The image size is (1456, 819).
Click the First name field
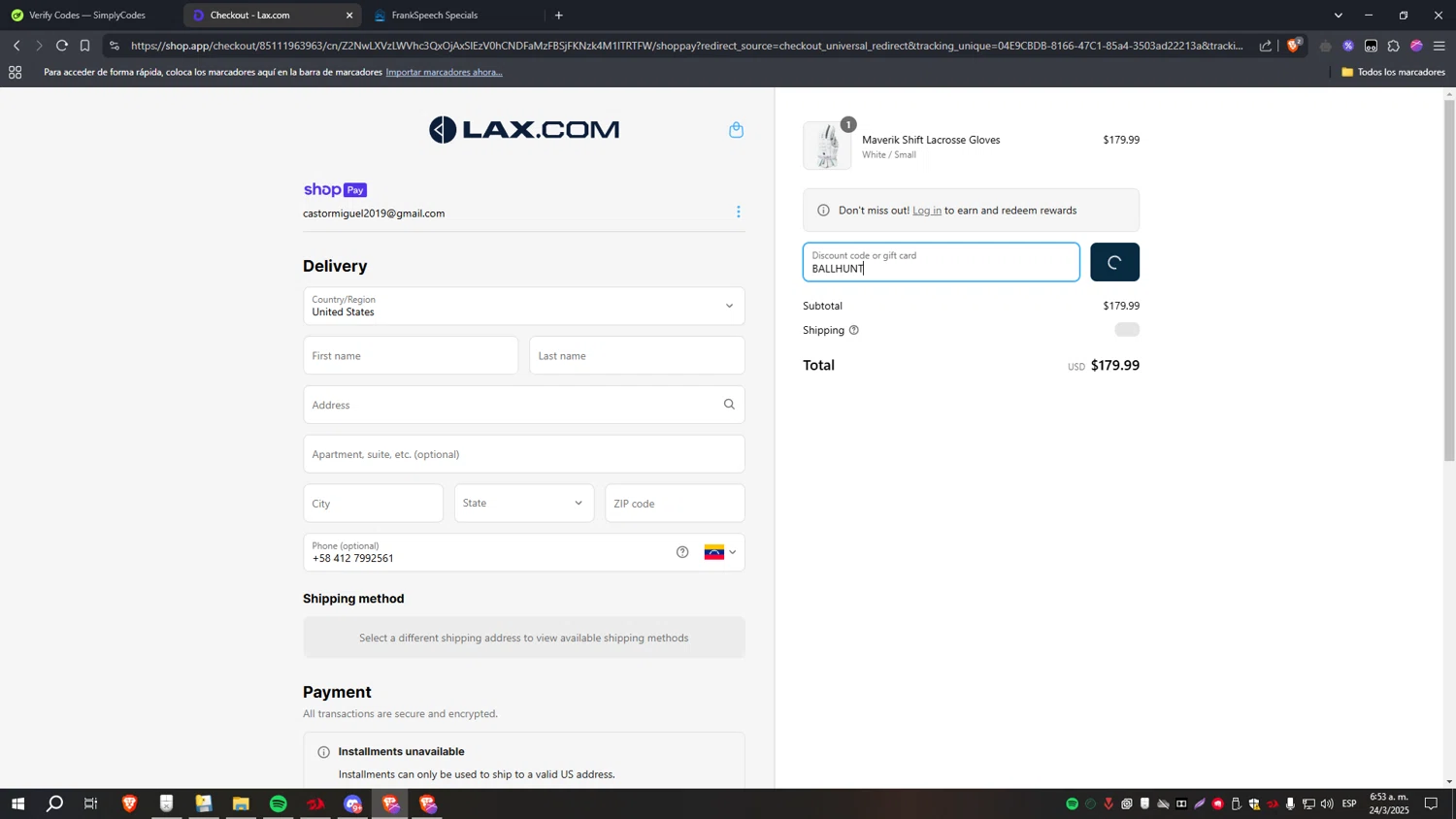tap(411, 355)
